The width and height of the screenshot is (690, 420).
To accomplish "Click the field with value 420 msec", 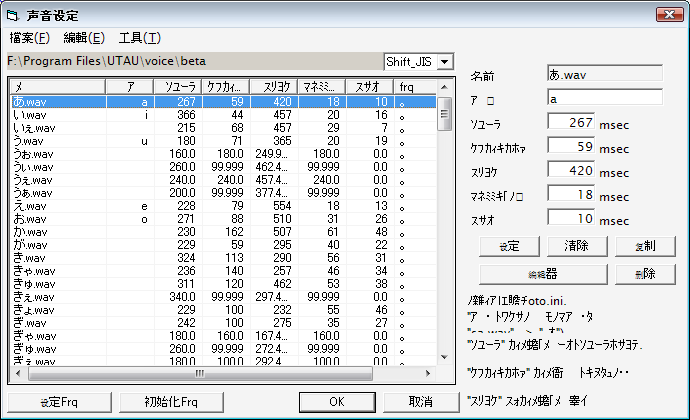I will [571, 169].
